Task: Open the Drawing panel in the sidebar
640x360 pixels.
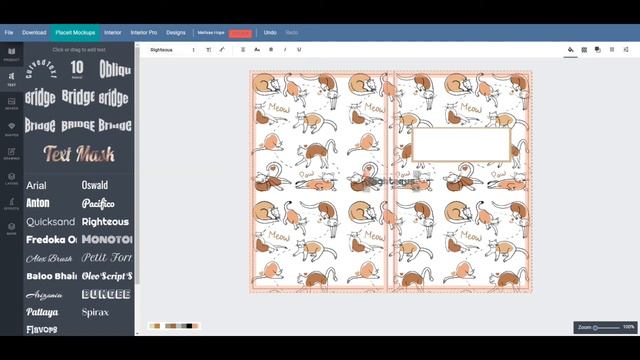Action: pyautogui.click(x=11, y=154)
